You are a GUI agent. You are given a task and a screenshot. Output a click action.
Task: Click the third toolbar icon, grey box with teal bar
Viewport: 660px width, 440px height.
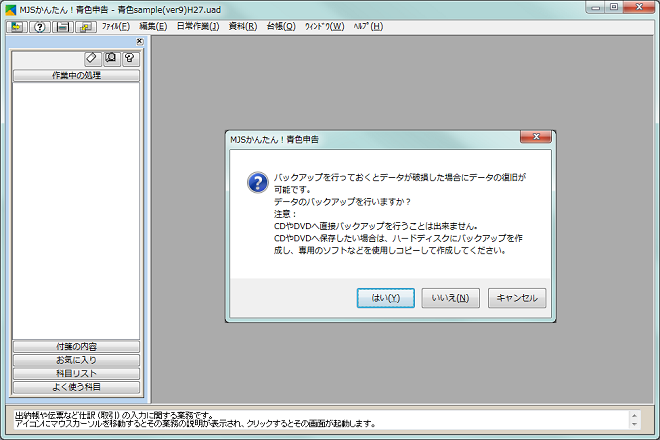point(63,27)
